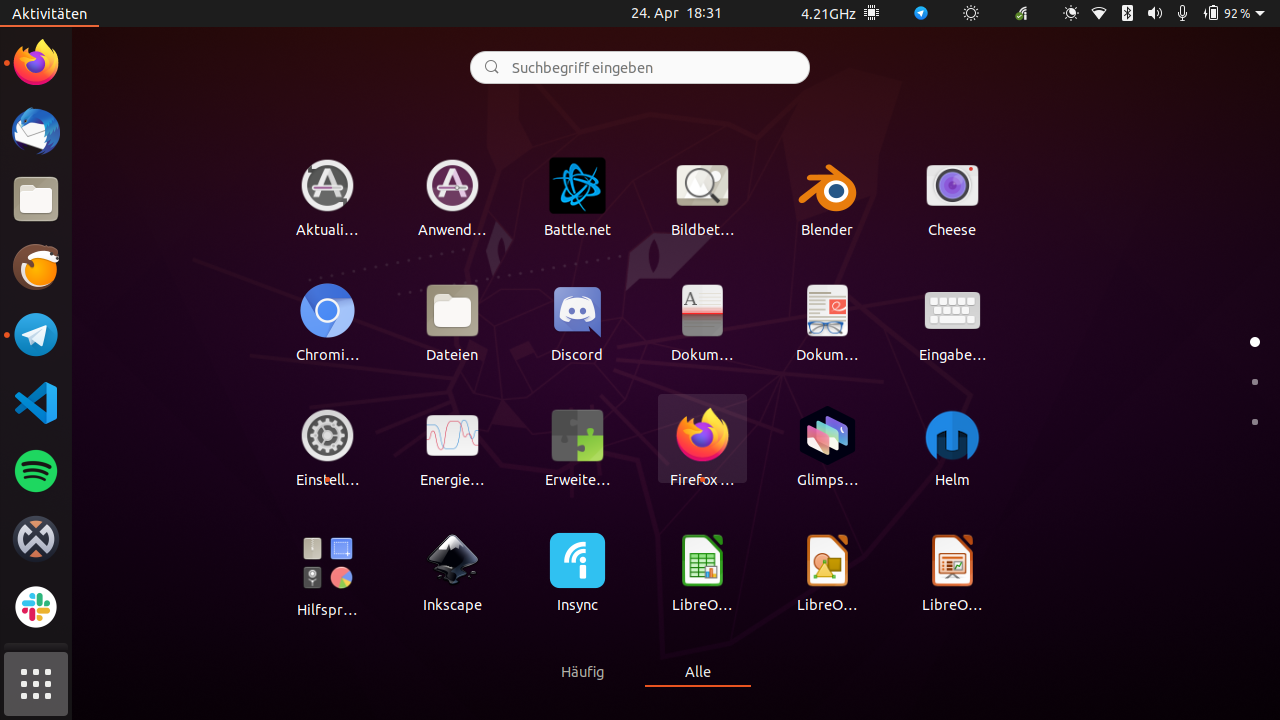
Task: Open the Anwendungen software app icon
Action: tap(452, 197)
